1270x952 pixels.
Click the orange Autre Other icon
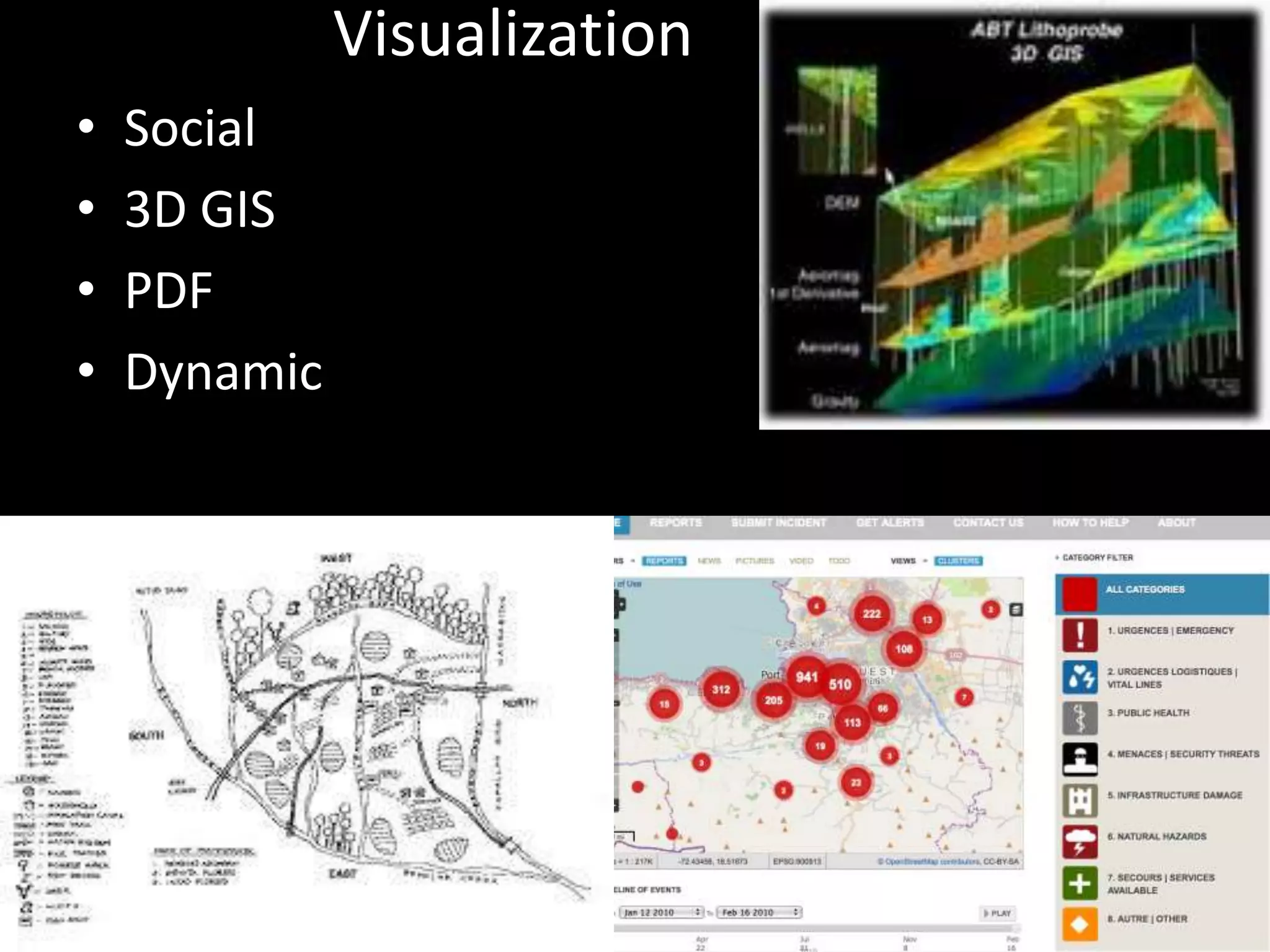(1080, 923)
